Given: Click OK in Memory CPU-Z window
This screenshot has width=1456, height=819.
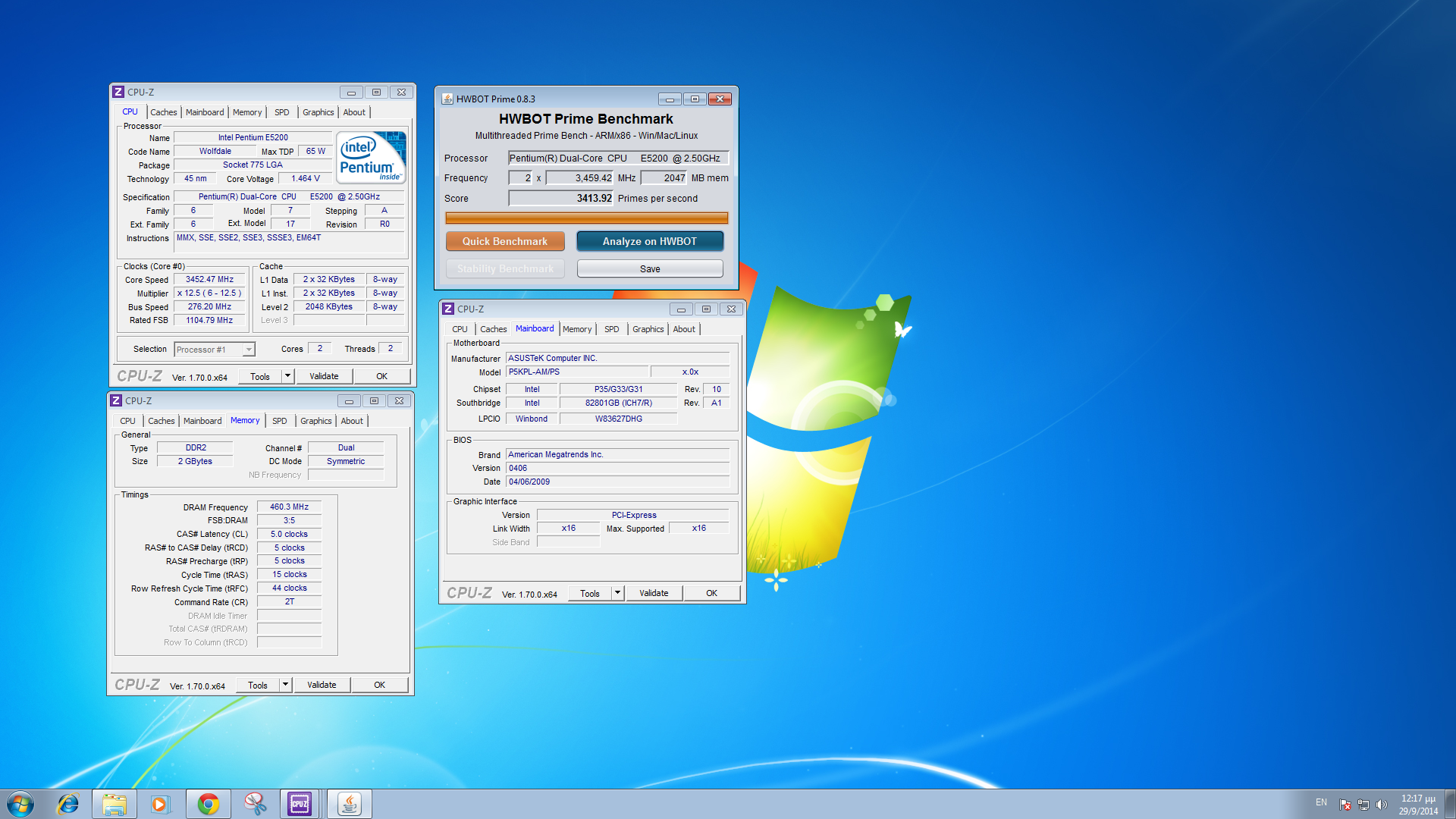Looking at the screenshot, I should coord(379,685).
